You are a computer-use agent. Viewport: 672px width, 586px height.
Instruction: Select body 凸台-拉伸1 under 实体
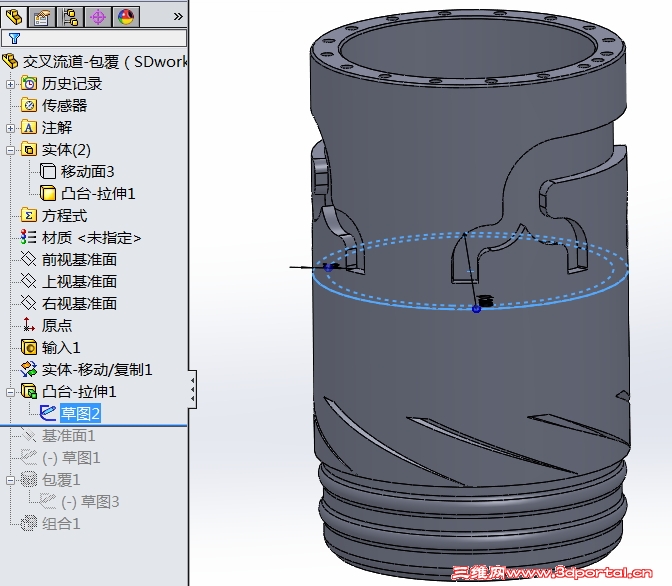[98, 193]
